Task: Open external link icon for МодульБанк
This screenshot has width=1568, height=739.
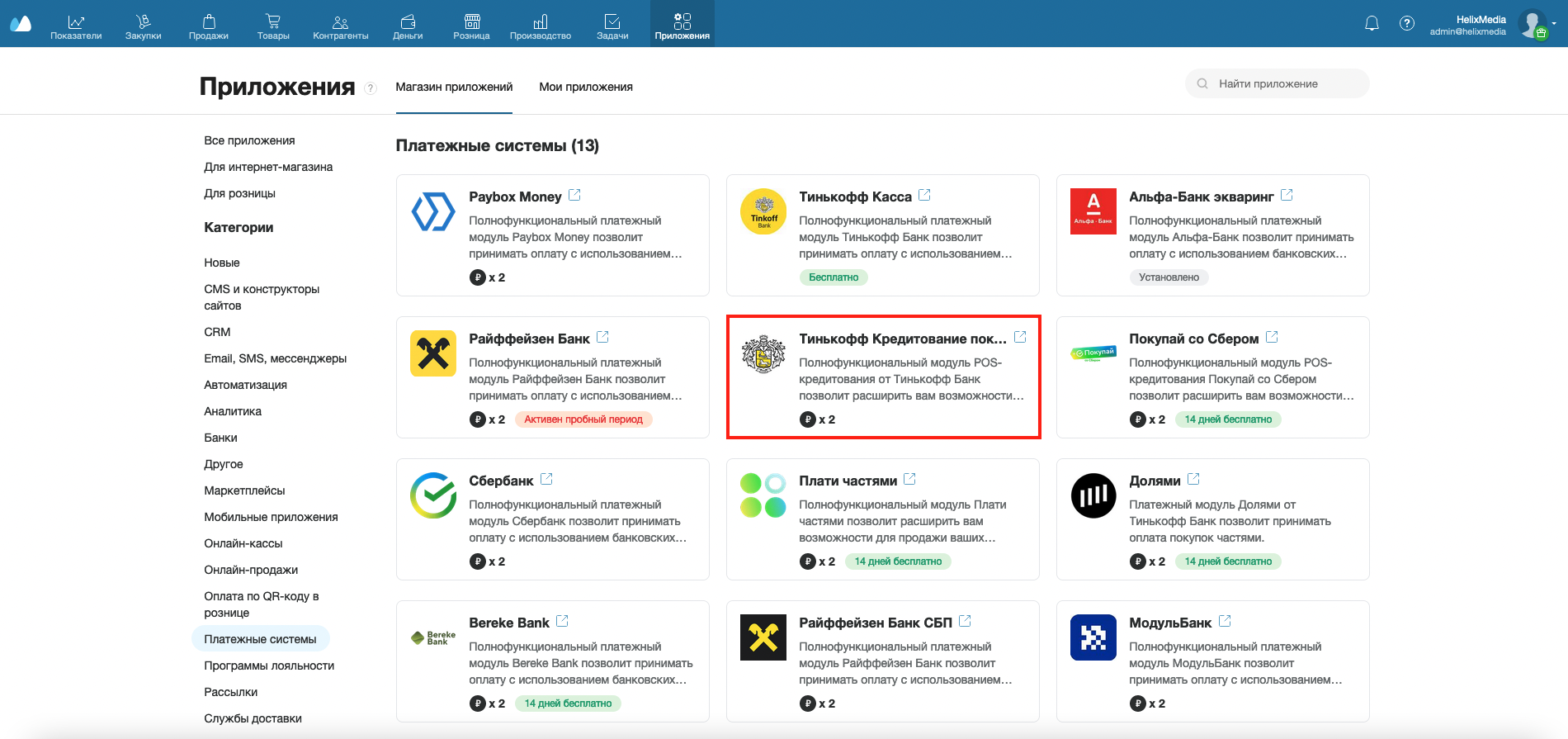Action: point(1225,622)
